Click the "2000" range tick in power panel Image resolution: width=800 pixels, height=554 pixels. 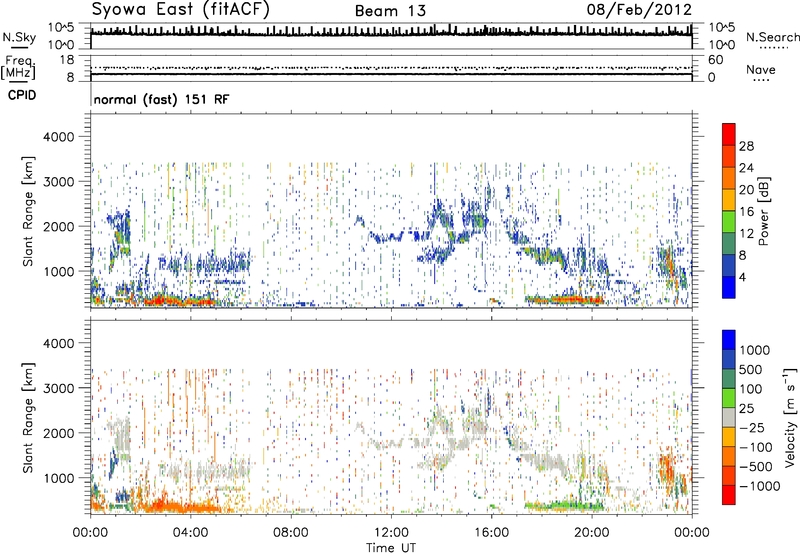[58, 226]
